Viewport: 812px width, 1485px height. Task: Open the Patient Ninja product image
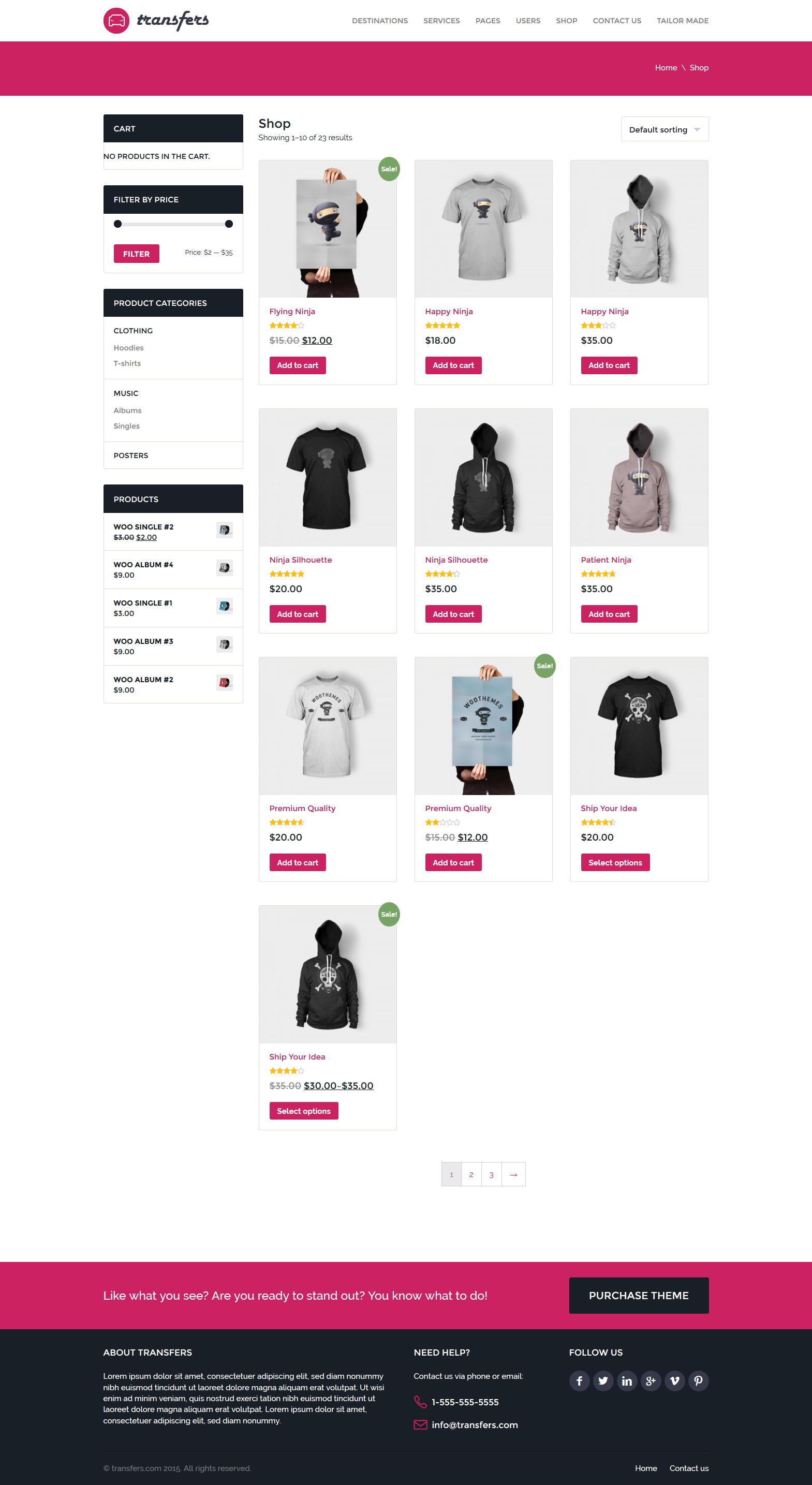tap(639, 477)
